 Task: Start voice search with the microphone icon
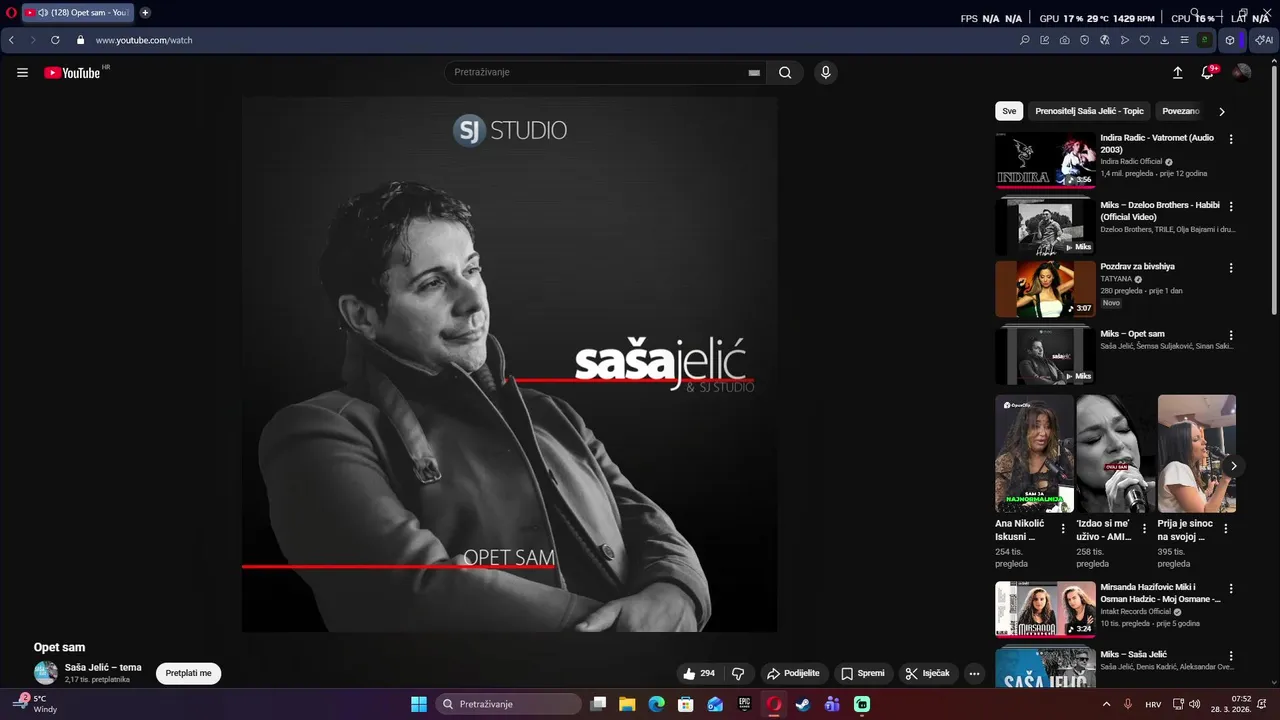(825, 72)
